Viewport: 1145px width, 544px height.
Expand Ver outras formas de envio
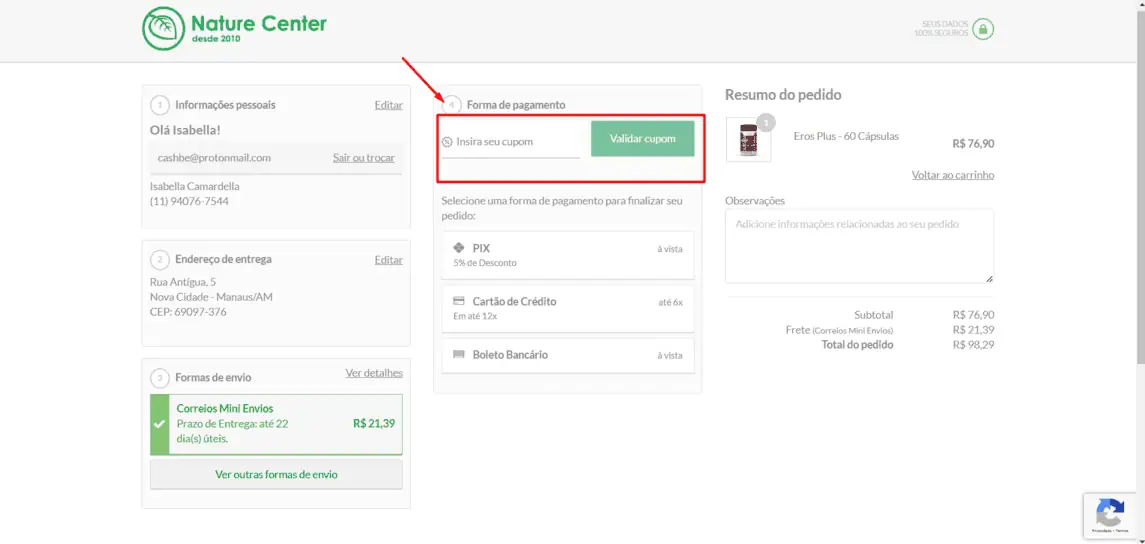pos(276,474)
